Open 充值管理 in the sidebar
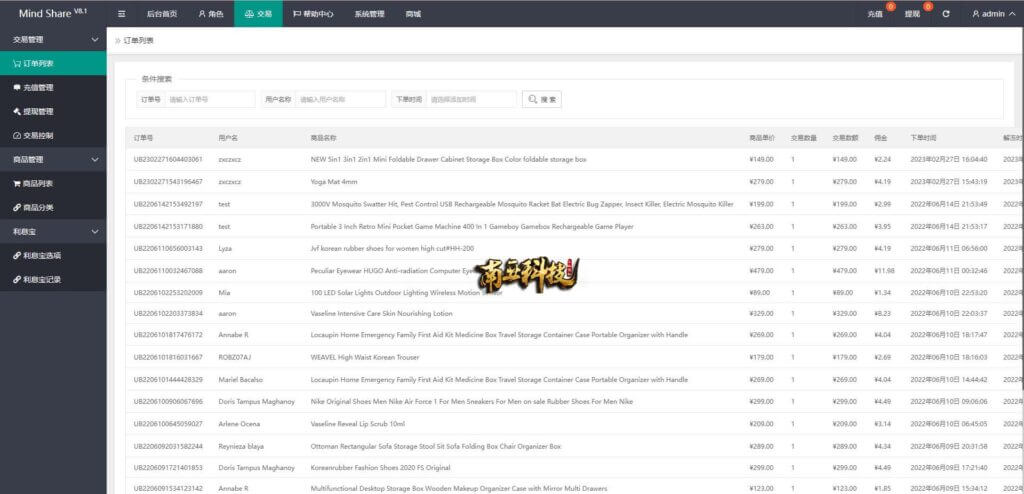 pyautogui.click(x=53, y=88)
